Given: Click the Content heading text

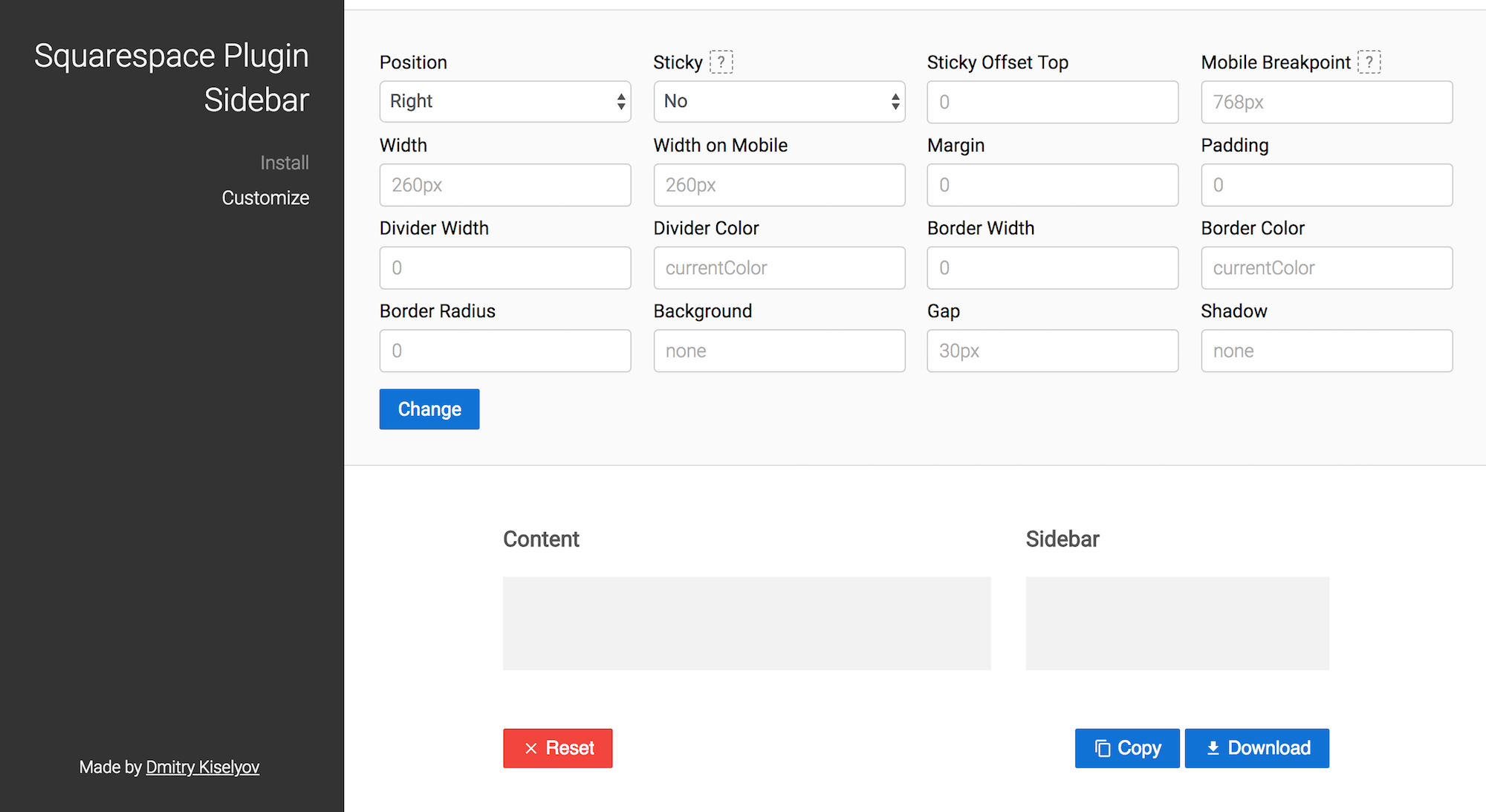Looking at the screenshot, I should pyautogui.click(x=541, y=539).
